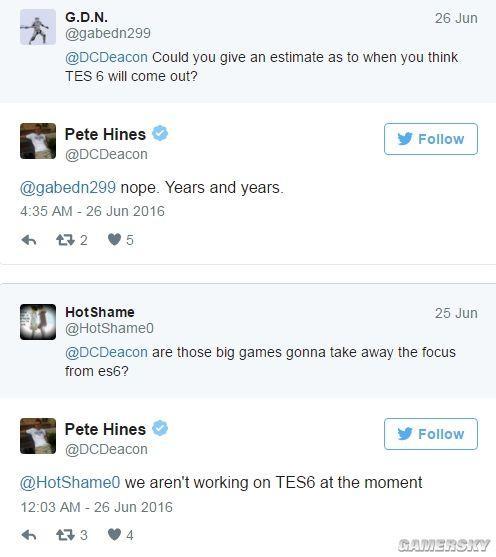The image size is (496, 557).
Task: Click verified badge beside second Pete Hines
Action: click(160, 428)
